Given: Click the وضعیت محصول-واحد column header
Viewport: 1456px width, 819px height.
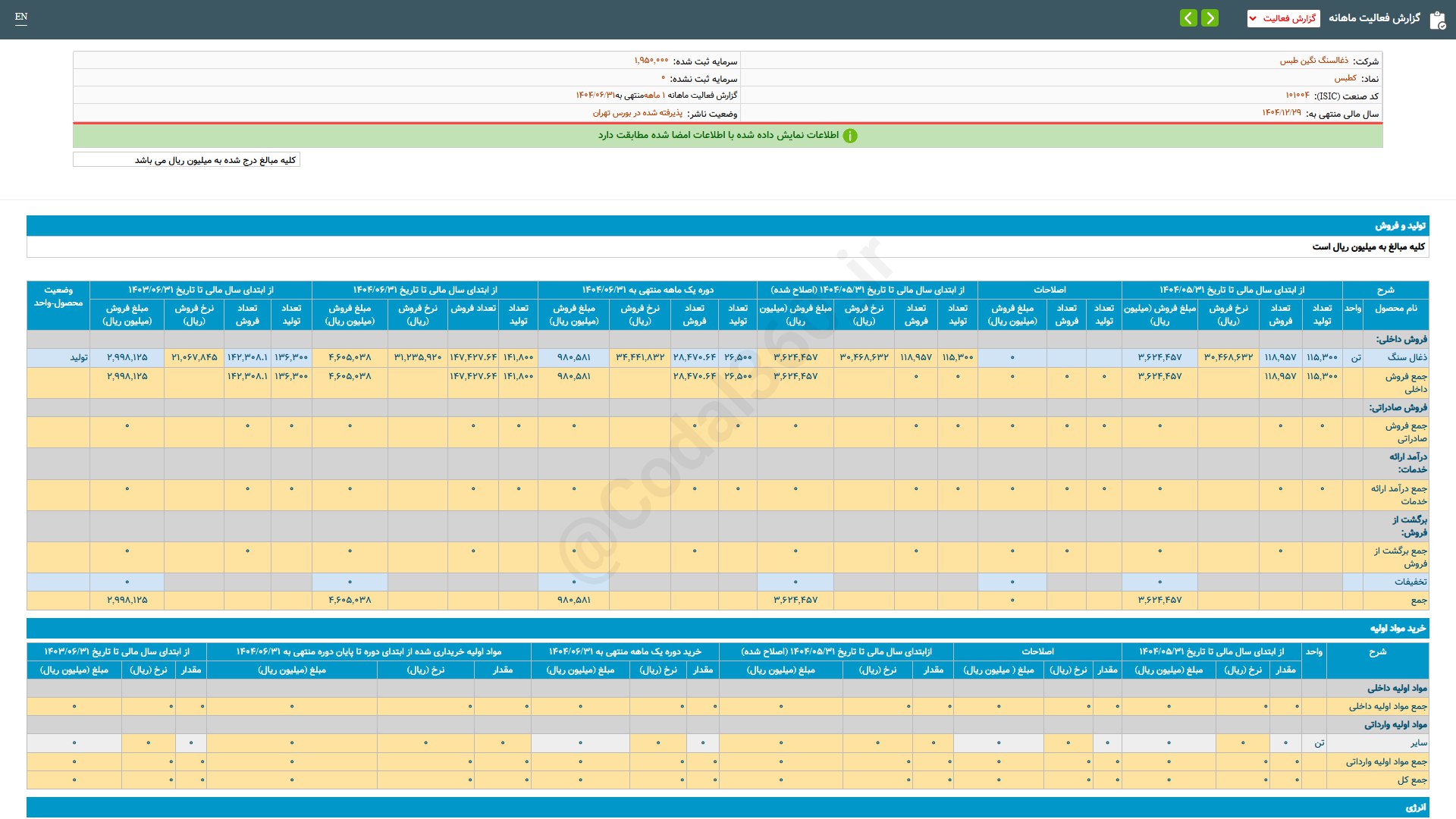Looking at the screenshot, I should tap(58, 297).
